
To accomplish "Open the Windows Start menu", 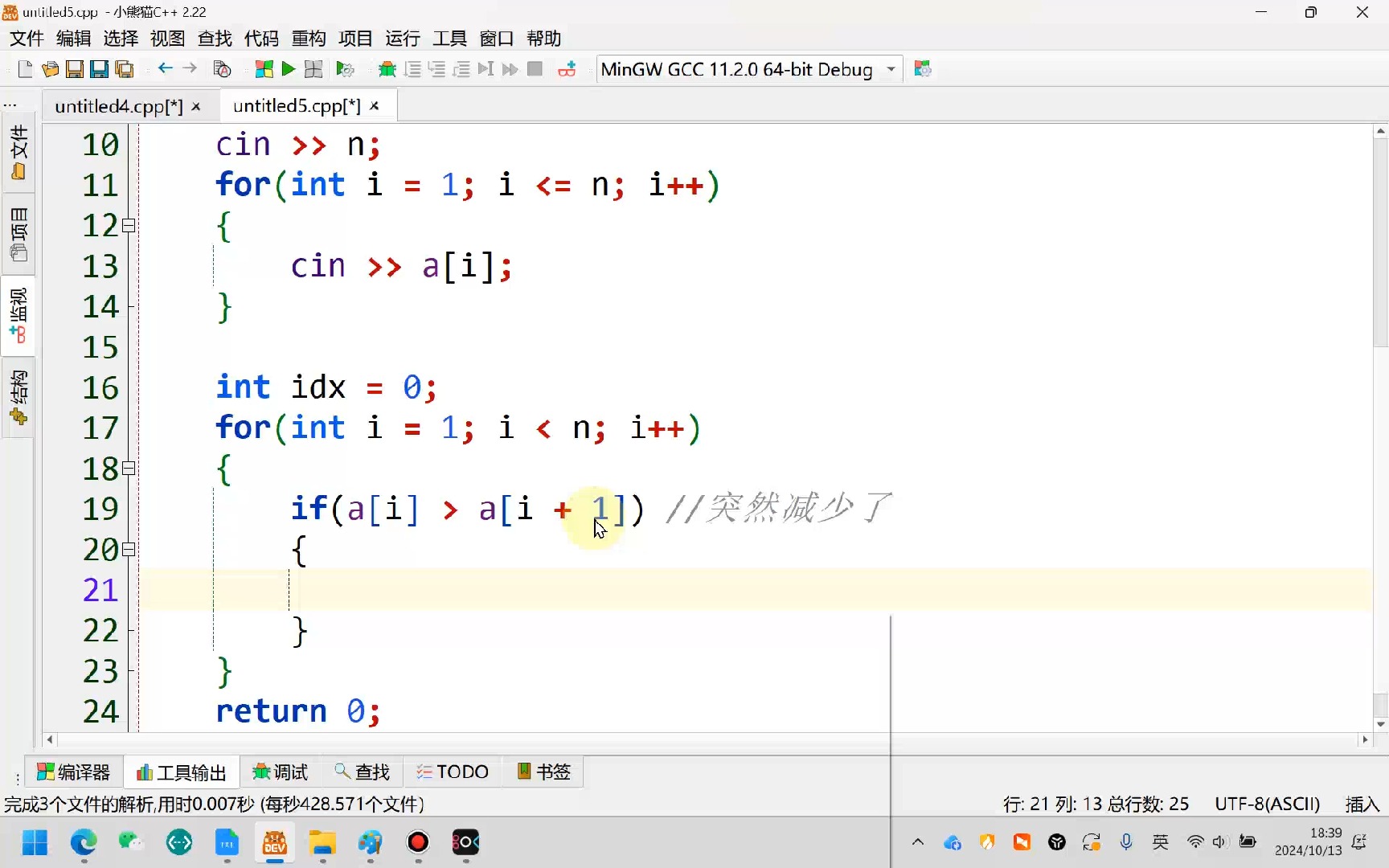I will [x=35, y=842].
